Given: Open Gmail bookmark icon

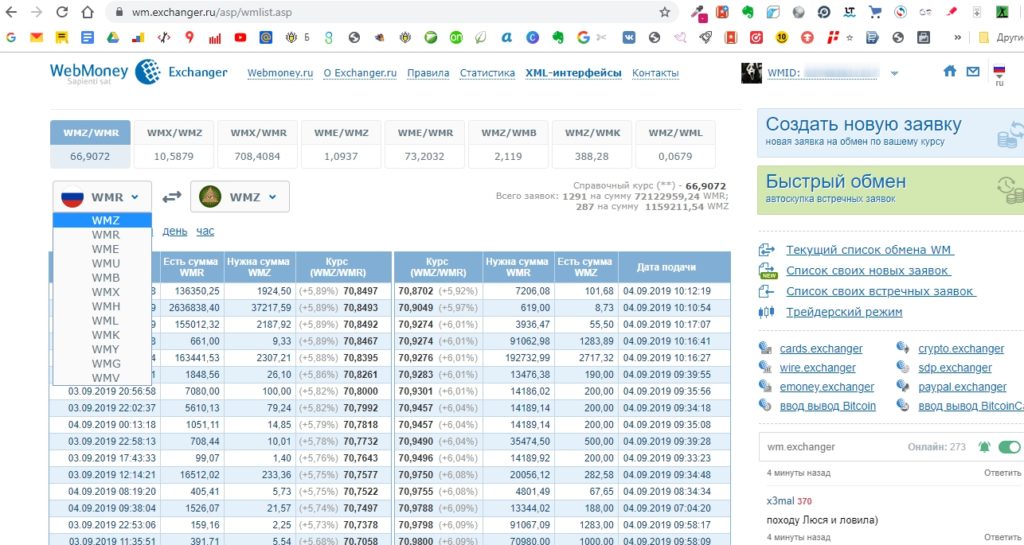Looking at the screenshot, I should coord(37,38).
